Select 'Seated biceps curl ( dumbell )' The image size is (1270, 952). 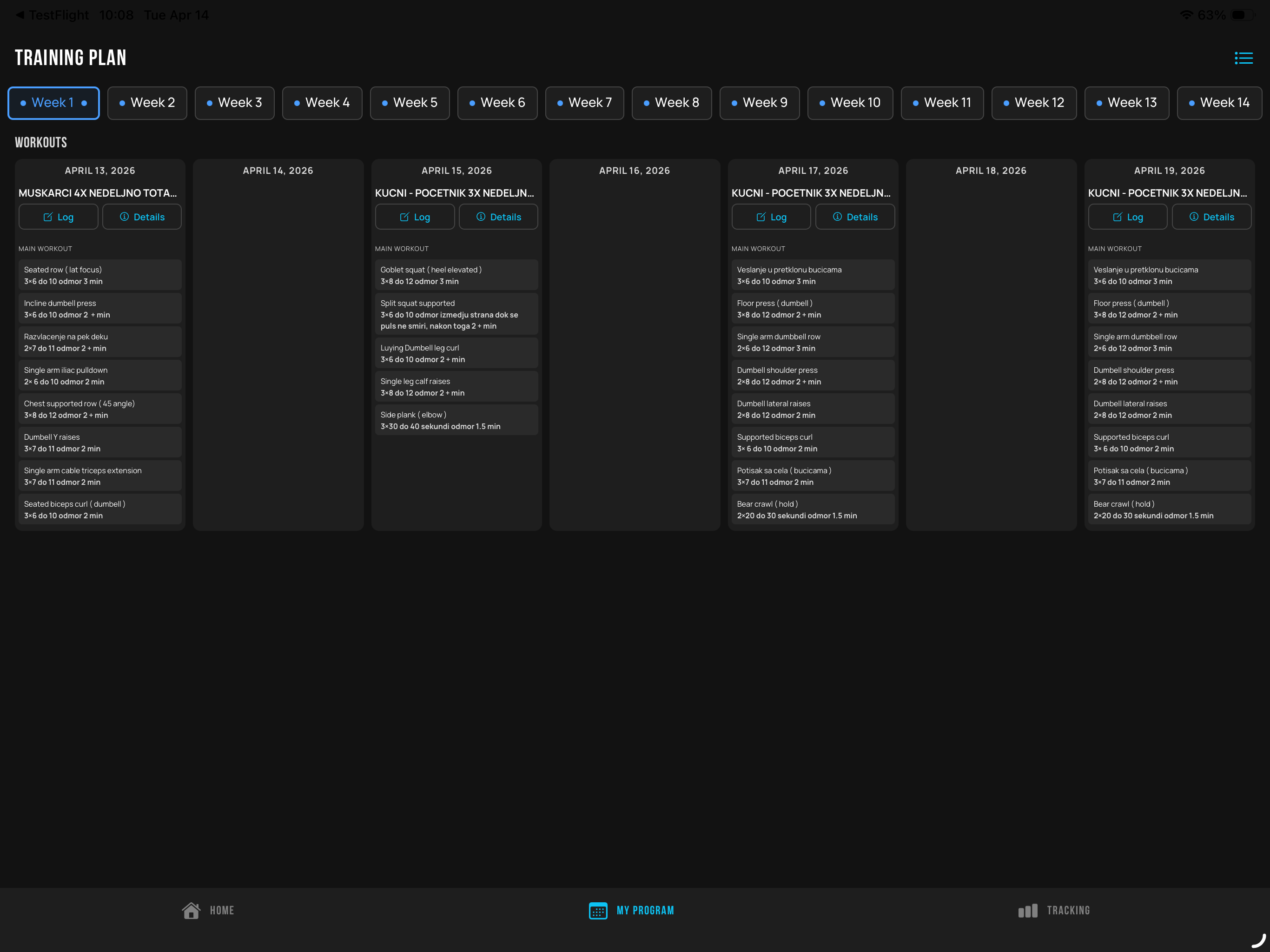pyautogui.click(x=100, y=509)
